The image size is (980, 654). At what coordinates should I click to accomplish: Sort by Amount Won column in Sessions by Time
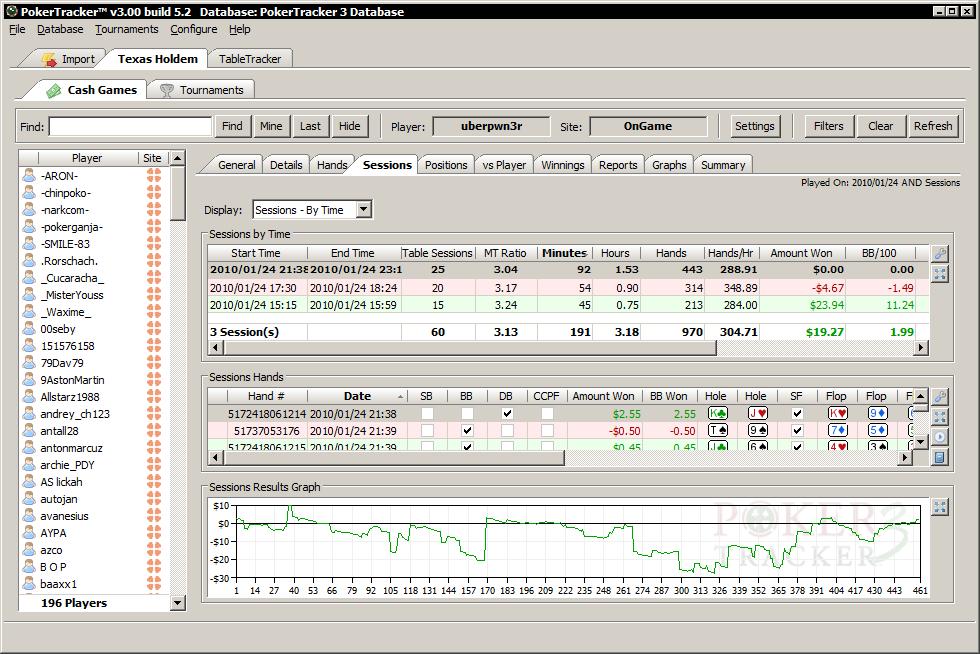pyautogui.click(x=801, y=253)
